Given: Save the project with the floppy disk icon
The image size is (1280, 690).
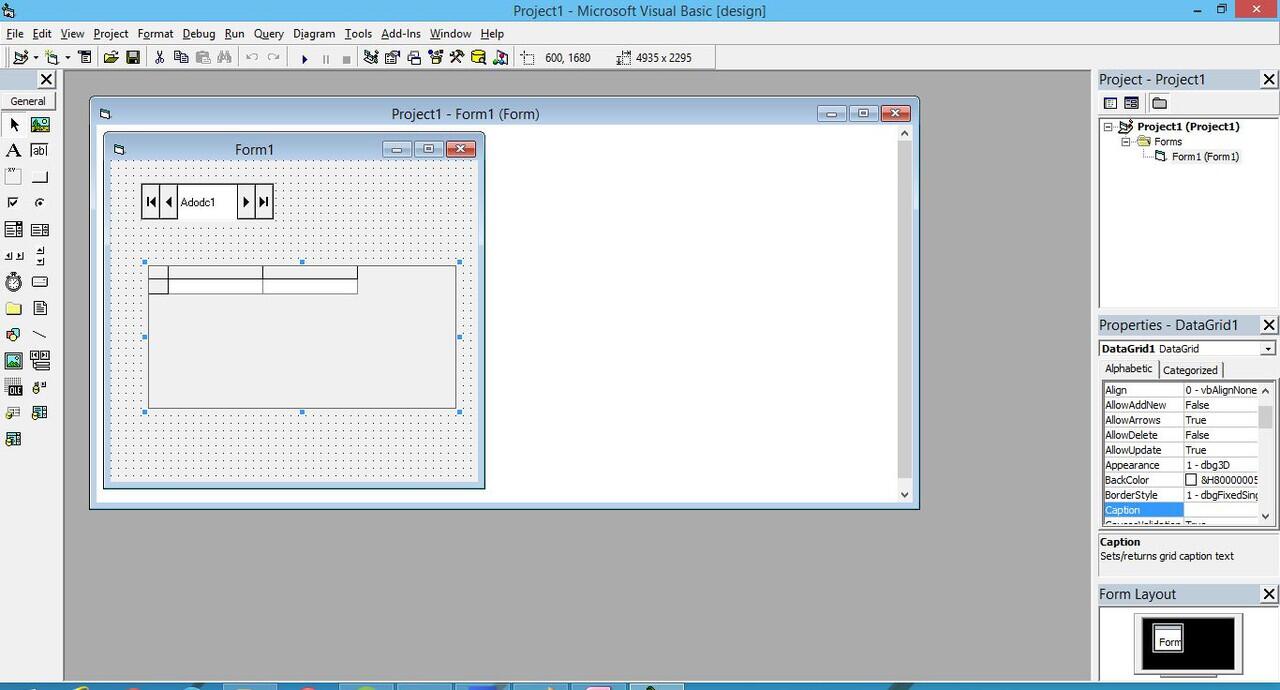Looking at the screenshot, I should [x=133, y=58].
